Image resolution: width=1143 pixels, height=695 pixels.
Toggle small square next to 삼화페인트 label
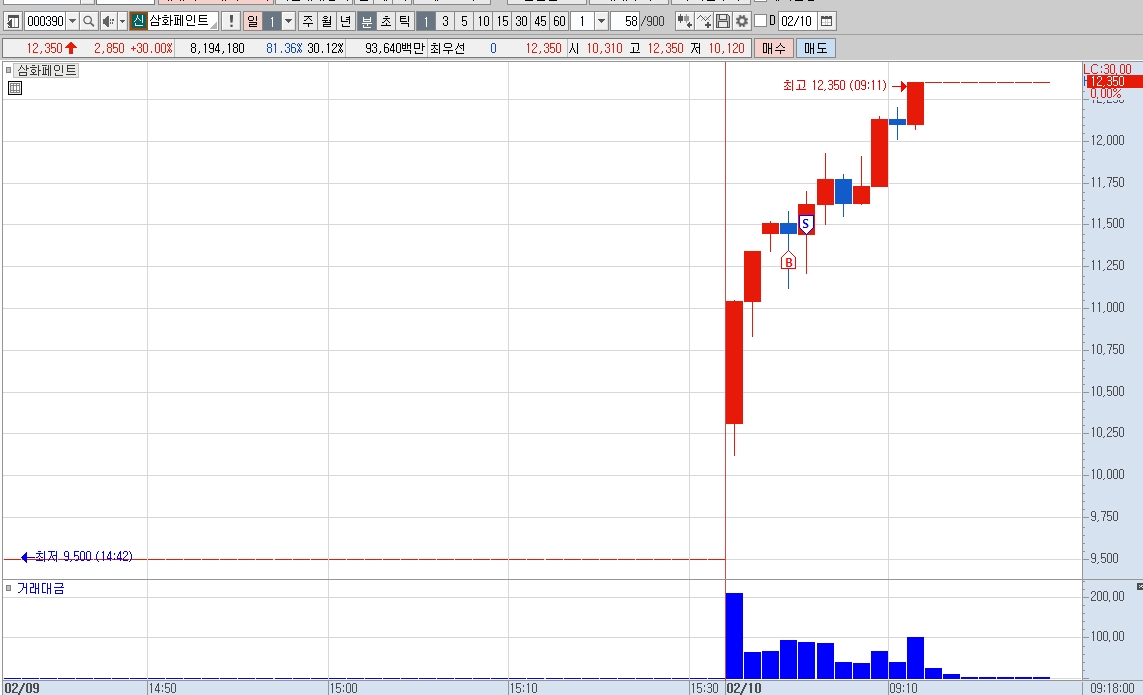click(x=9, y=70)
